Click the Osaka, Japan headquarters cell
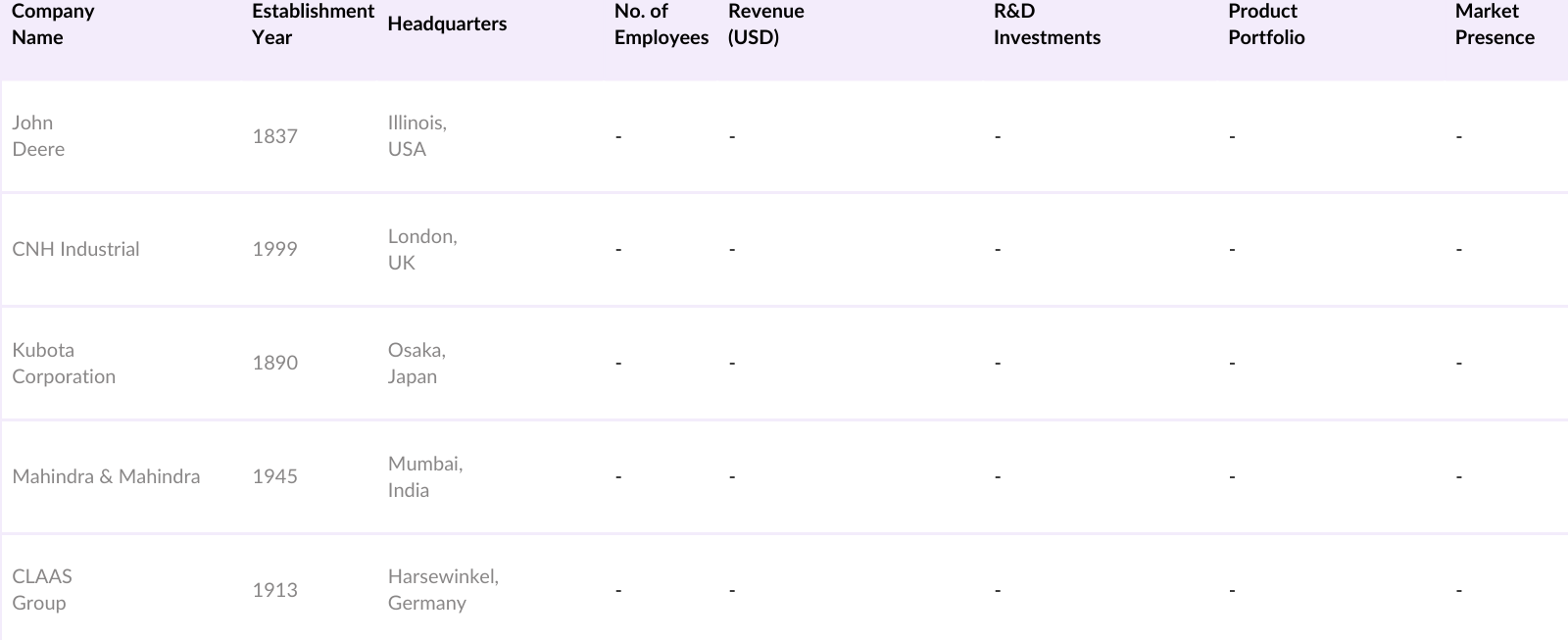The height and width of the screenshot is (640, 1568). pos(416,363)
